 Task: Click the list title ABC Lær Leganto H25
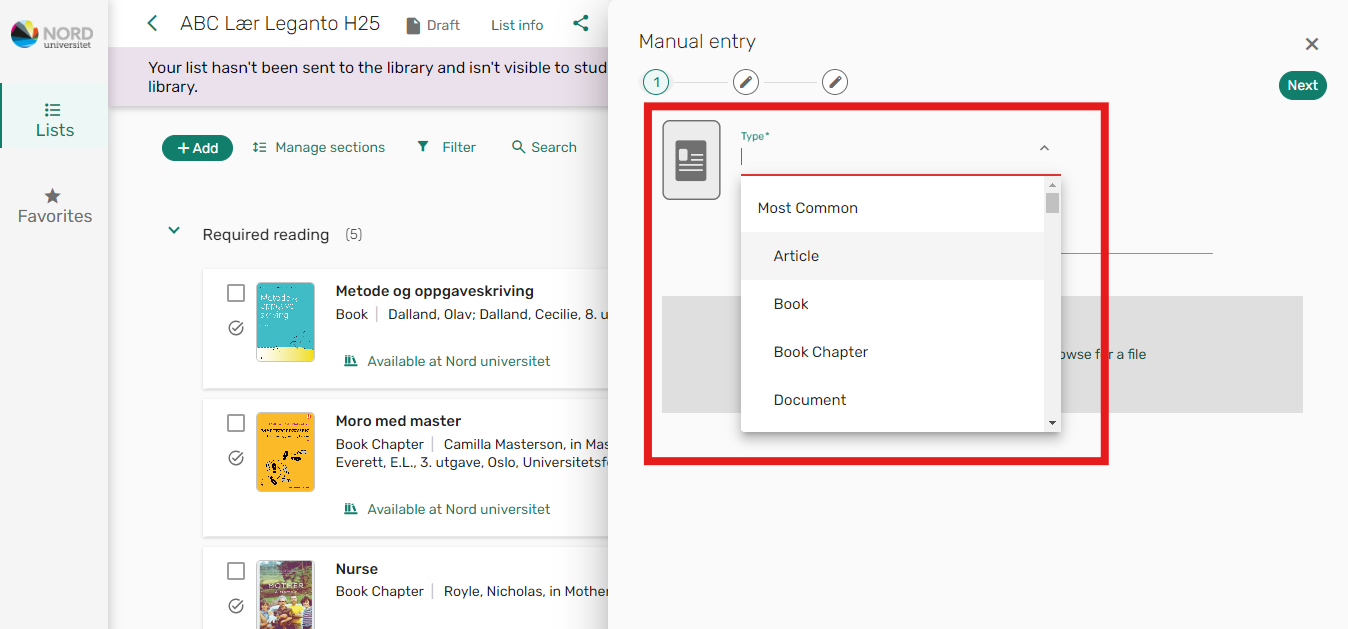pos(280,23)
